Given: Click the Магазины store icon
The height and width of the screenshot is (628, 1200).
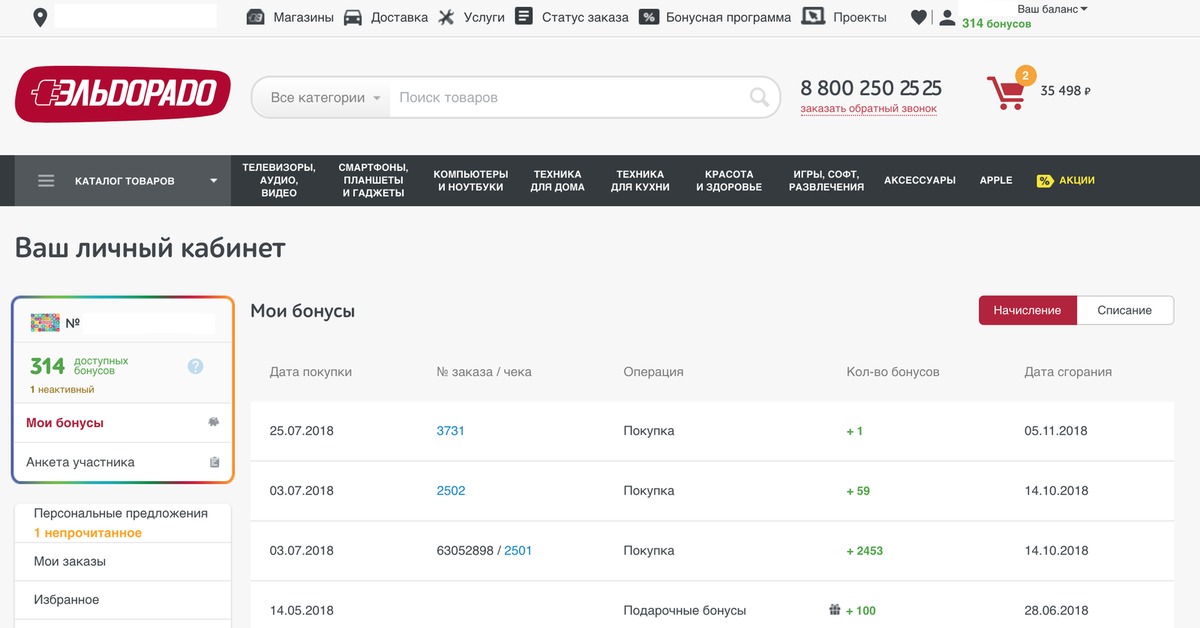Looking at the screenshot, I should tap(256, 17).
